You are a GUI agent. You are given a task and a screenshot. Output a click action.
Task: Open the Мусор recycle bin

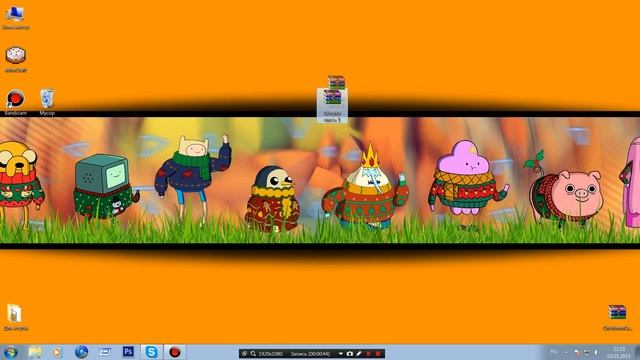pos(47,102)
